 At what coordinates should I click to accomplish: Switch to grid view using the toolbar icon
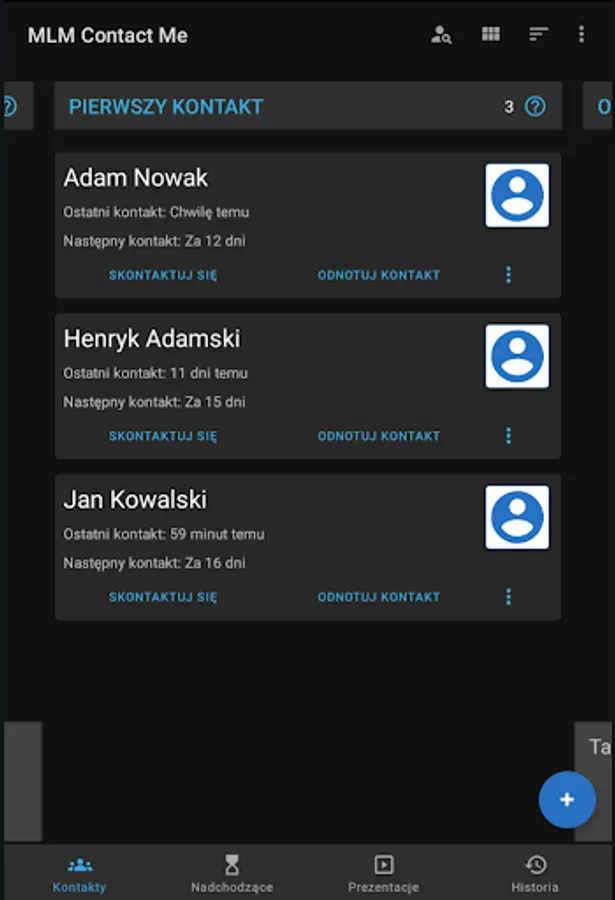[x=490, y=34]
